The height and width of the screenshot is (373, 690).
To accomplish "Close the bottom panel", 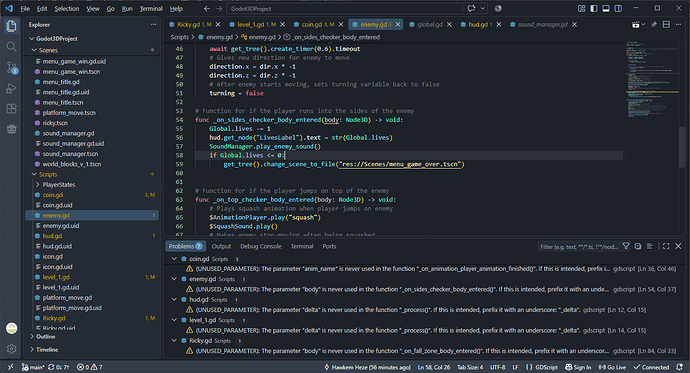I will point(678,246).
